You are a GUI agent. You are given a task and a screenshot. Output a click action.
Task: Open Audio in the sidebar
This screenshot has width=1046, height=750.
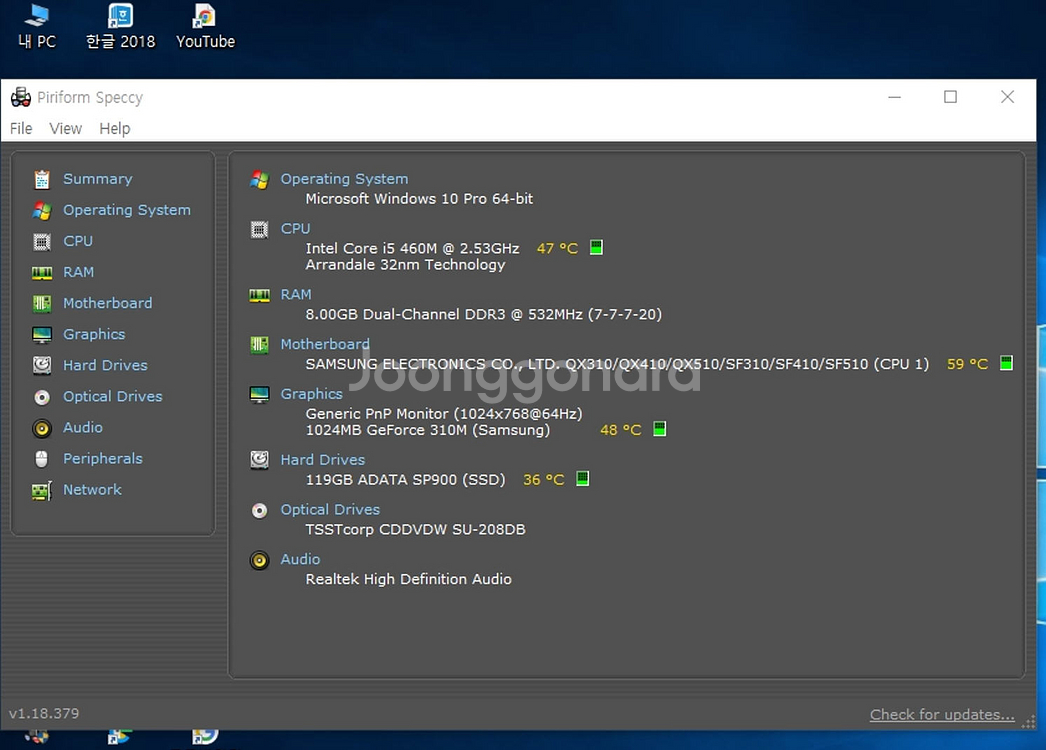point(83,427)
